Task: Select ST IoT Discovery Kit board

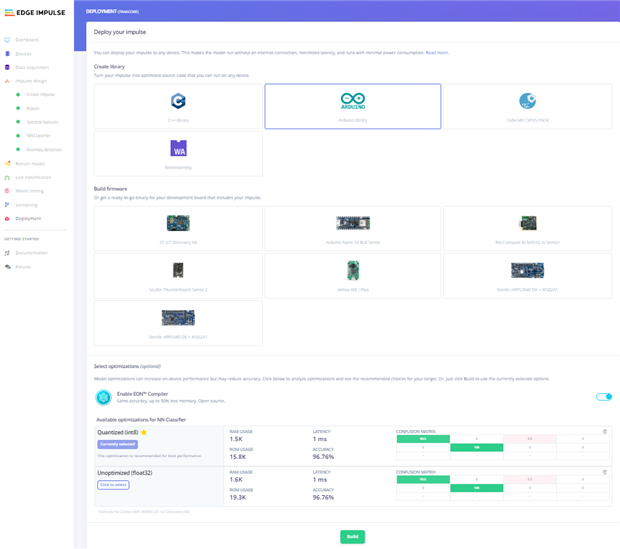Action: coord(178,229)
